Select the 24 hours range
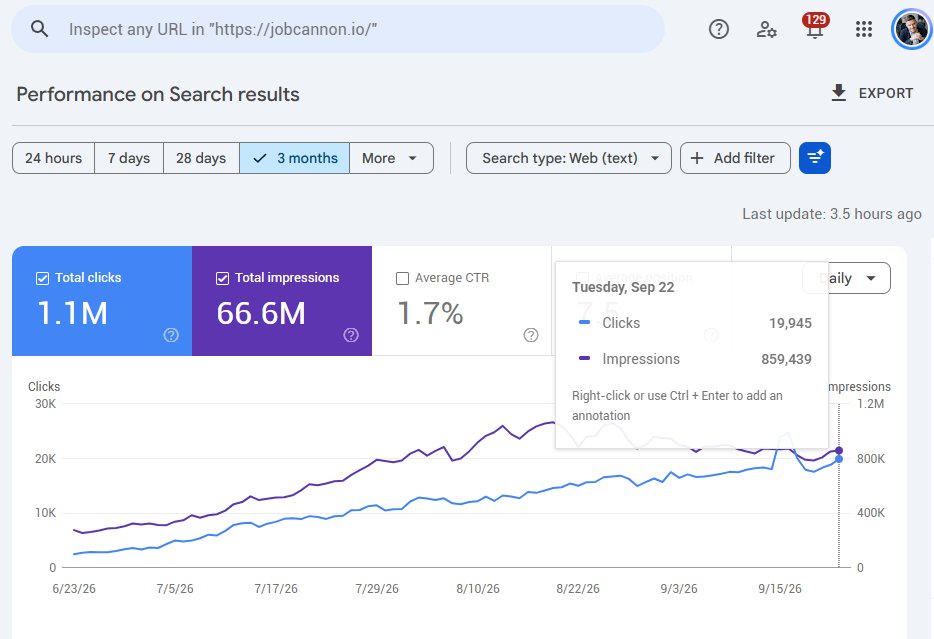This screenshot has width=934, height=639. [53, 158]
